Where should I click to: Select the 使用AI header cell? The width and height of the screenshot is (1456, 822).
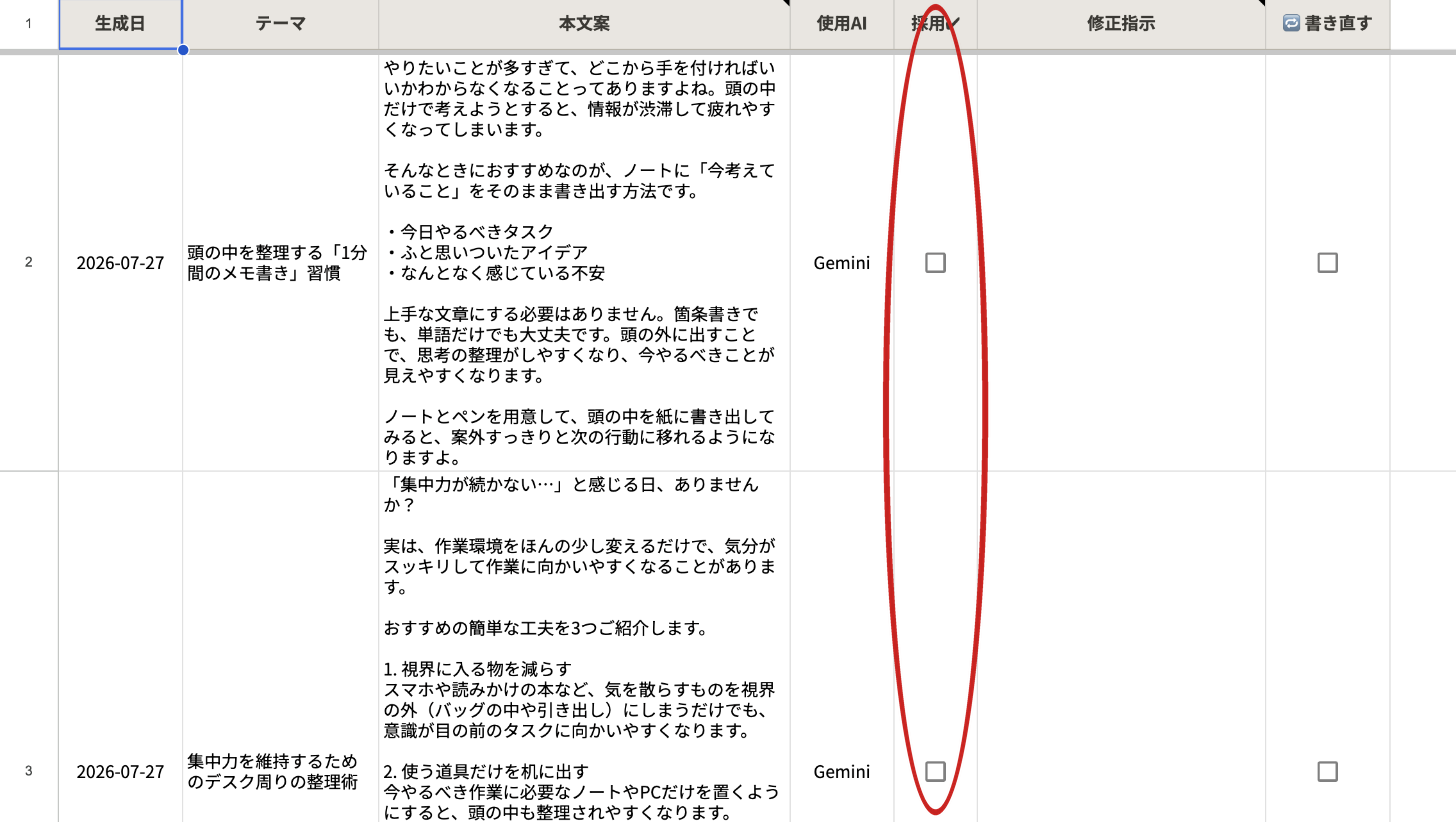(x=842, y=23)
